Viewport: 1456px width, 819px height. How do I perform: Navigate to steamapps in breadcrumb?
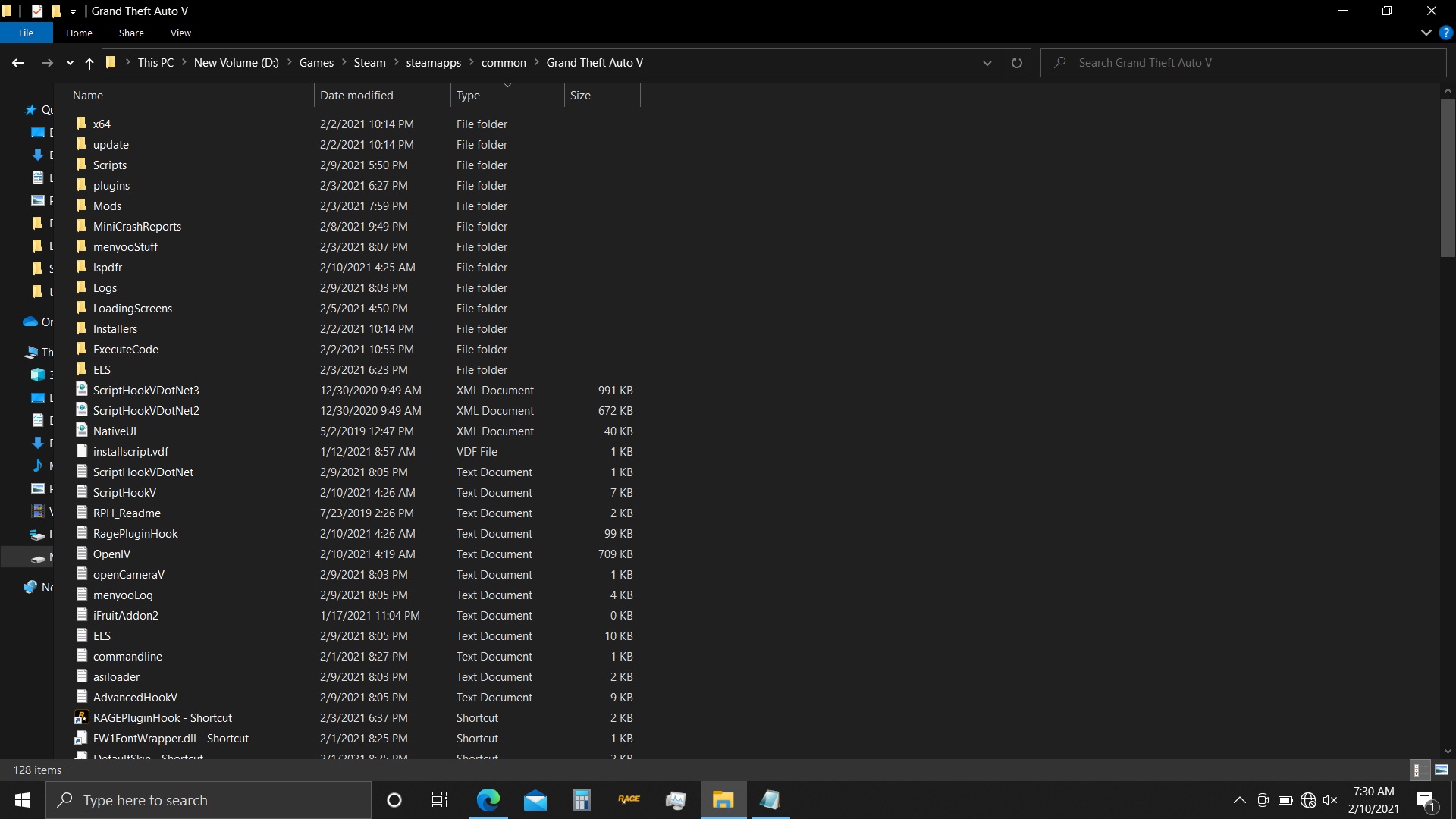click(x=433, y=63)
